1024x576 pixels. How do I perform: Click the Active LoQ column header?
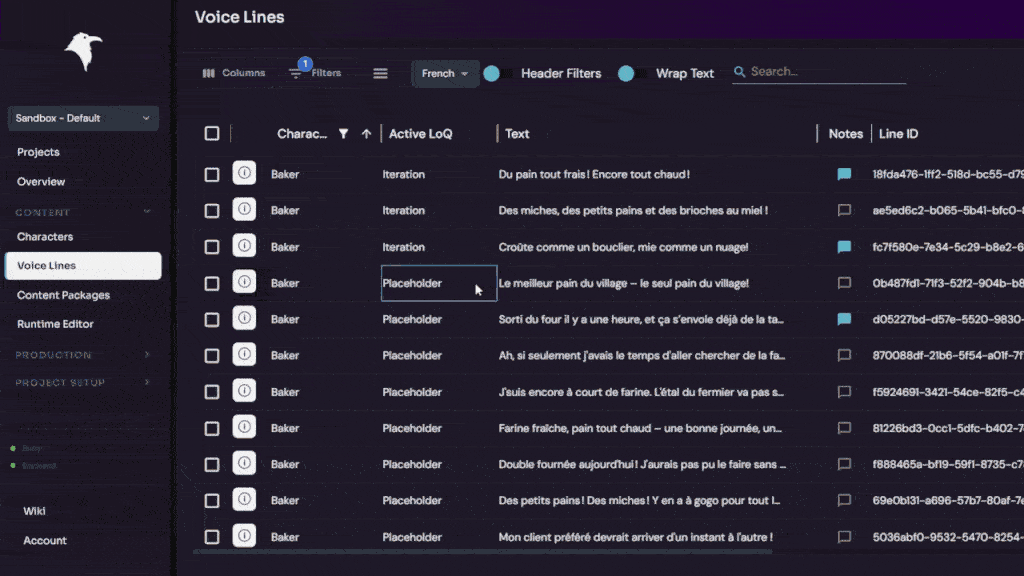(x=421, y=134)
